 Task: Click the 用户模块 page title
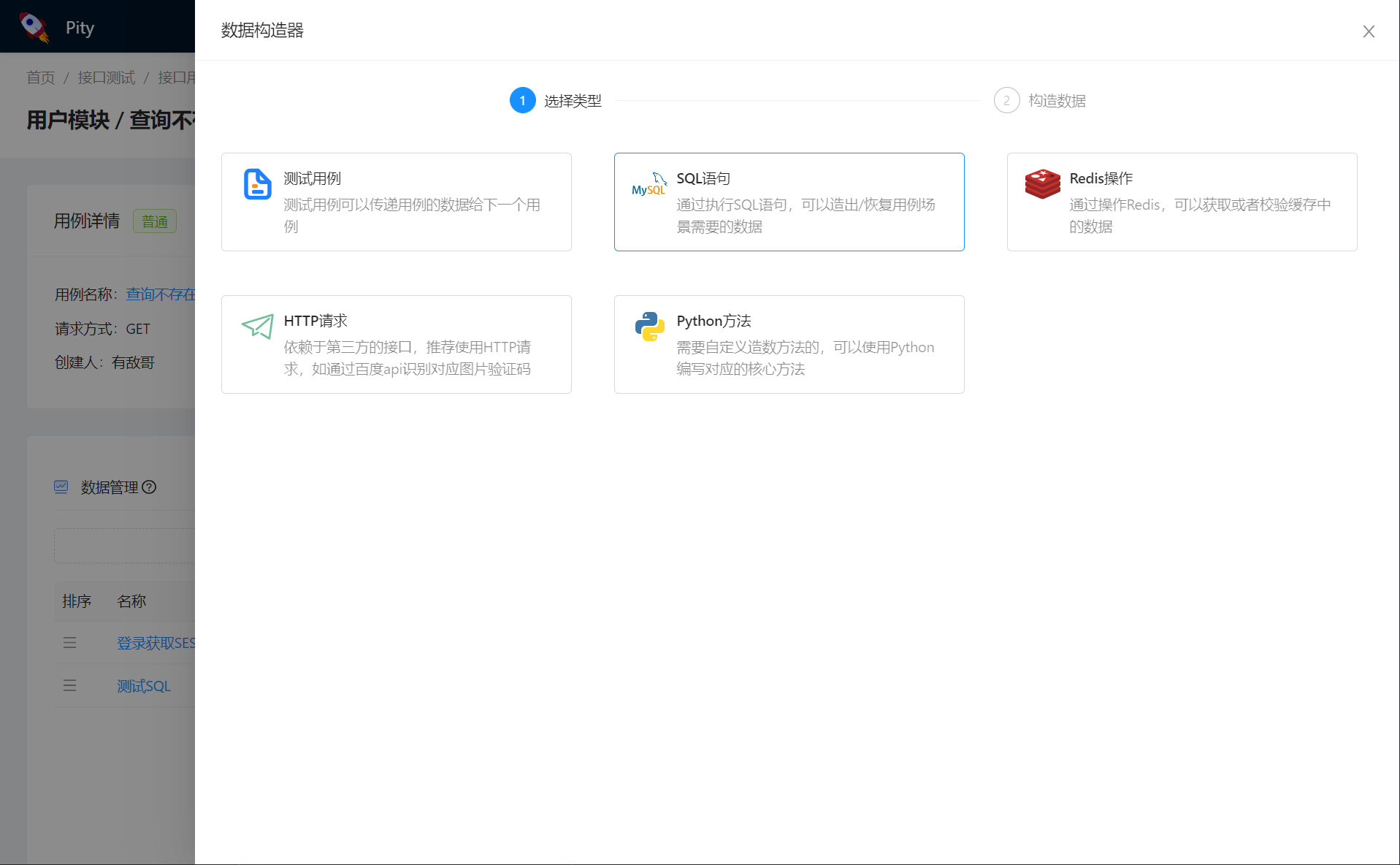[68, 120]
